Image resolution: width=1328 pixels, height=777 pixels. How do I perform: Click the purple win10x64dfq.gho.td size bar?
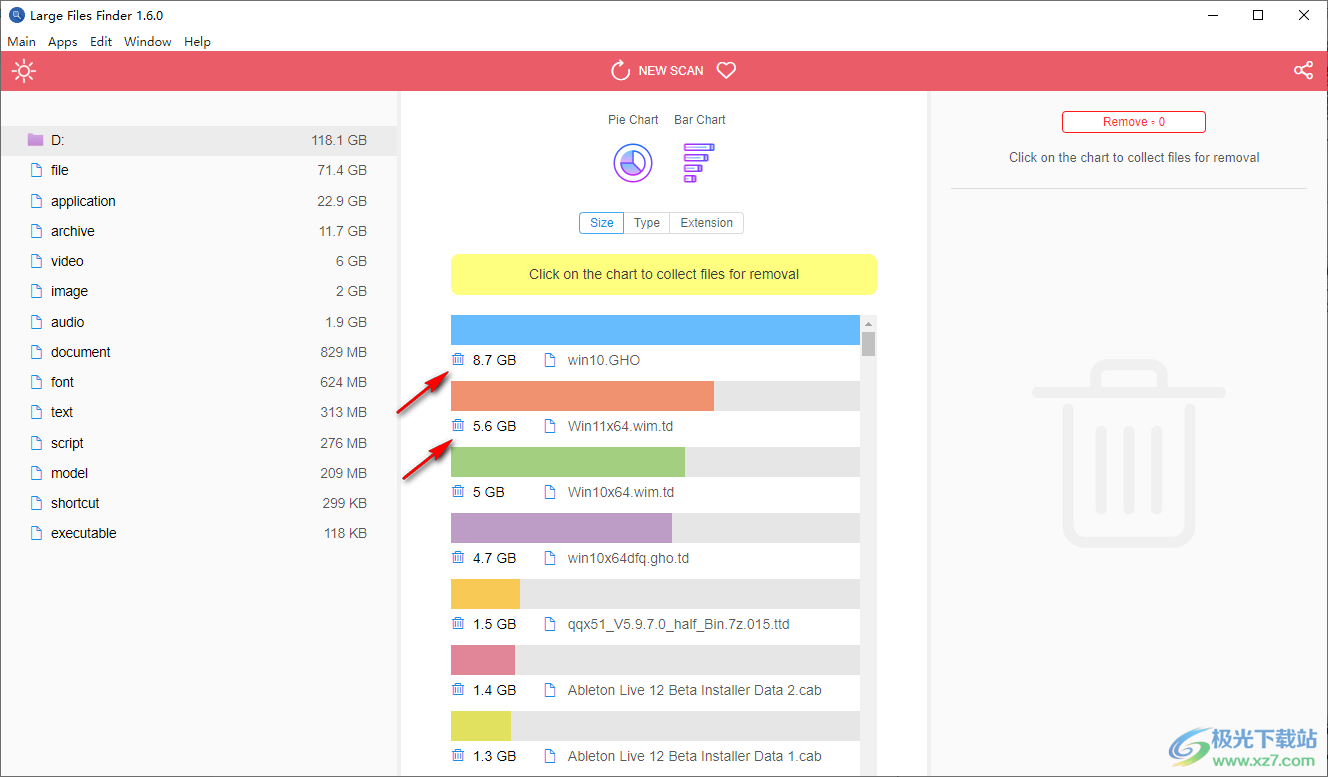561,528
